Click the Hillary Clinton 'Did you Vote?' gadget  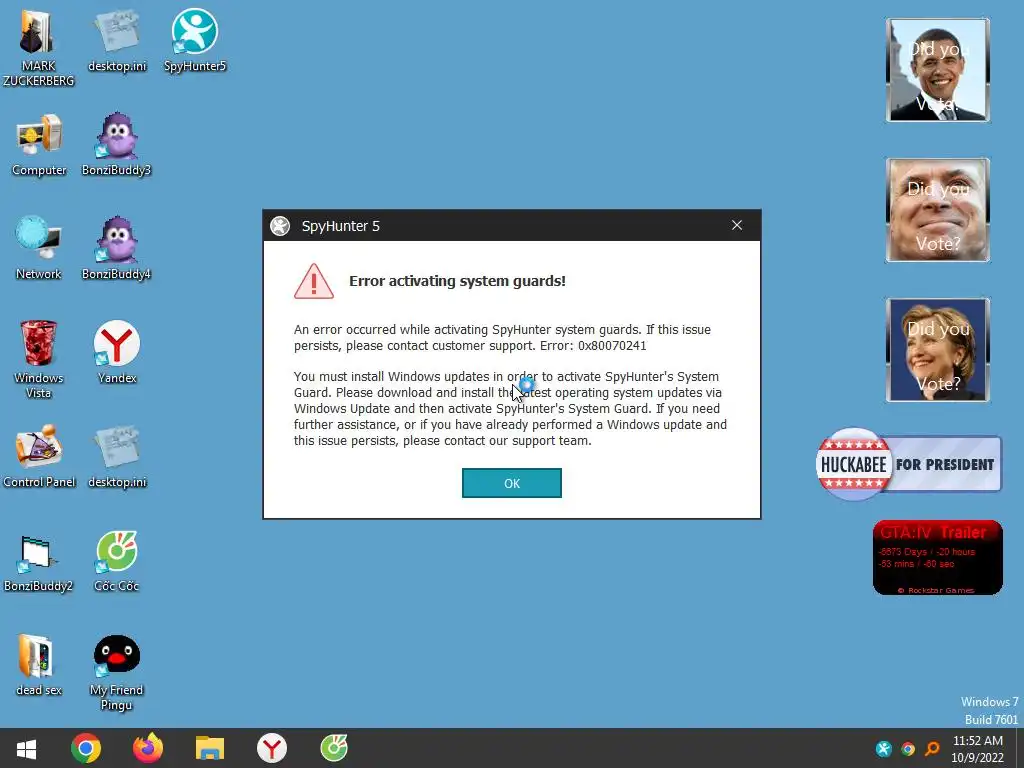point(938,350)
